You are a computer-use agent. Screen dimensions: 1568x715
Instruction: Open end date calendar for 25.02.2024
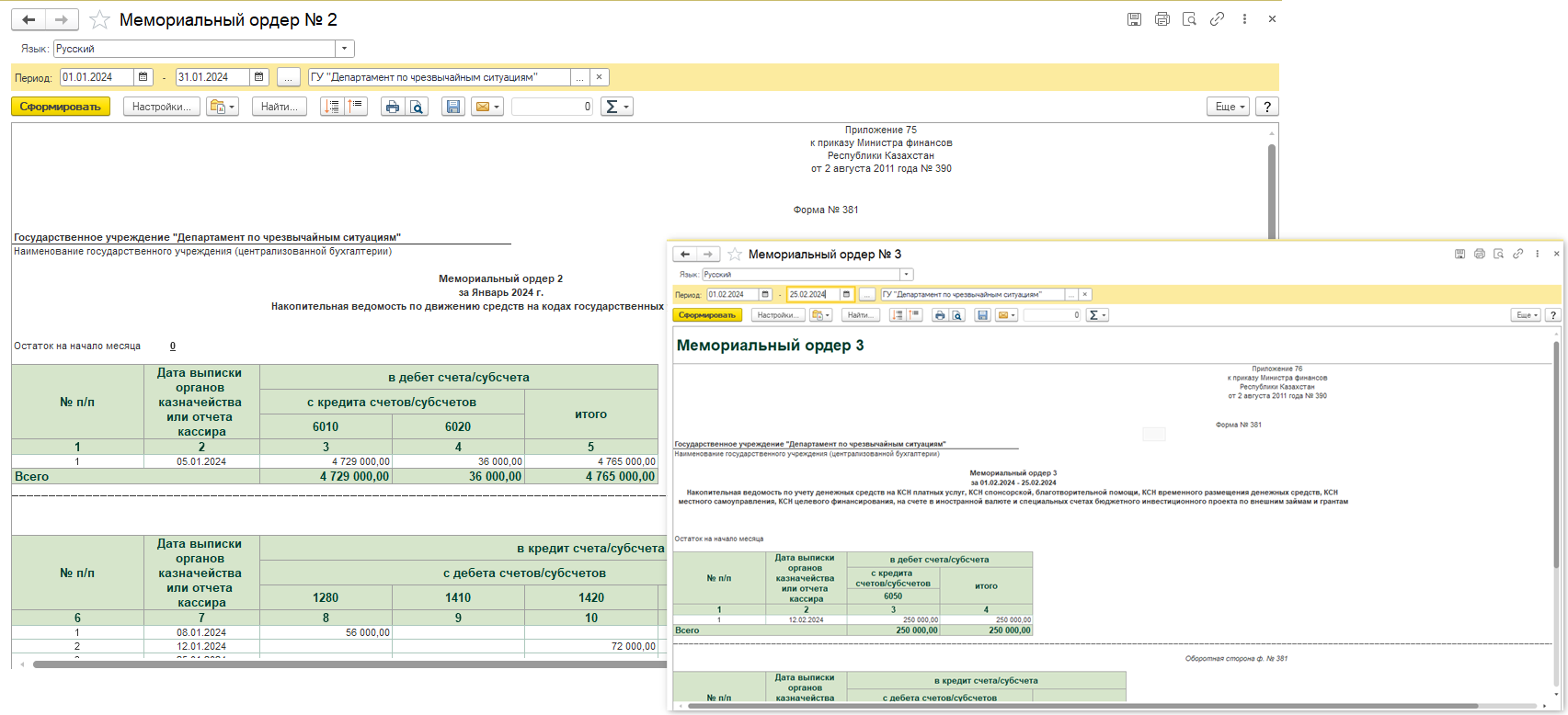point(847,295)
